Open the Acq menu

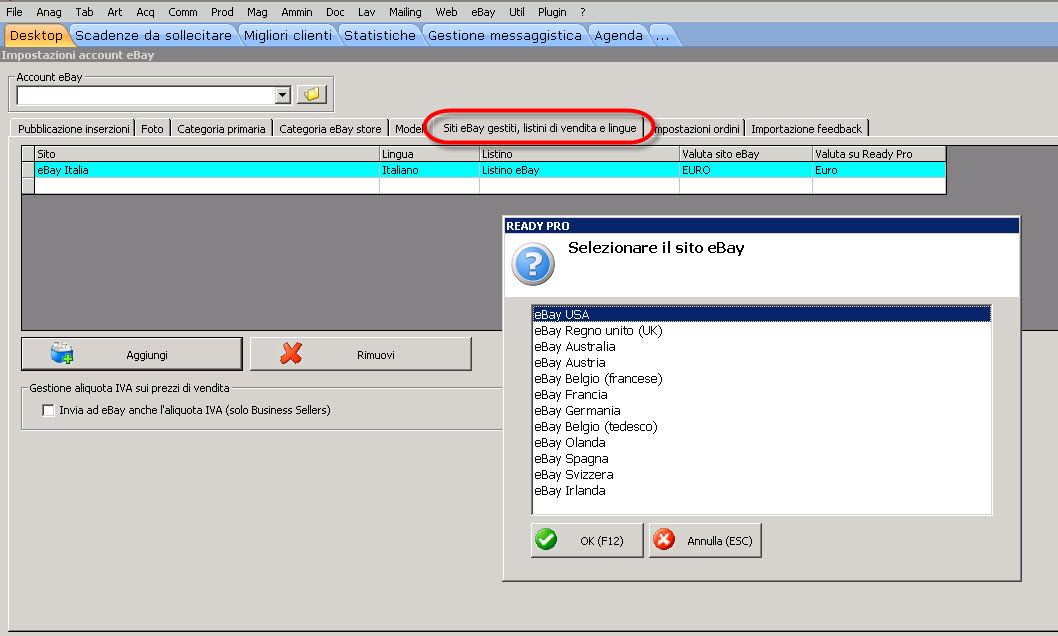(x=145, y=12)
